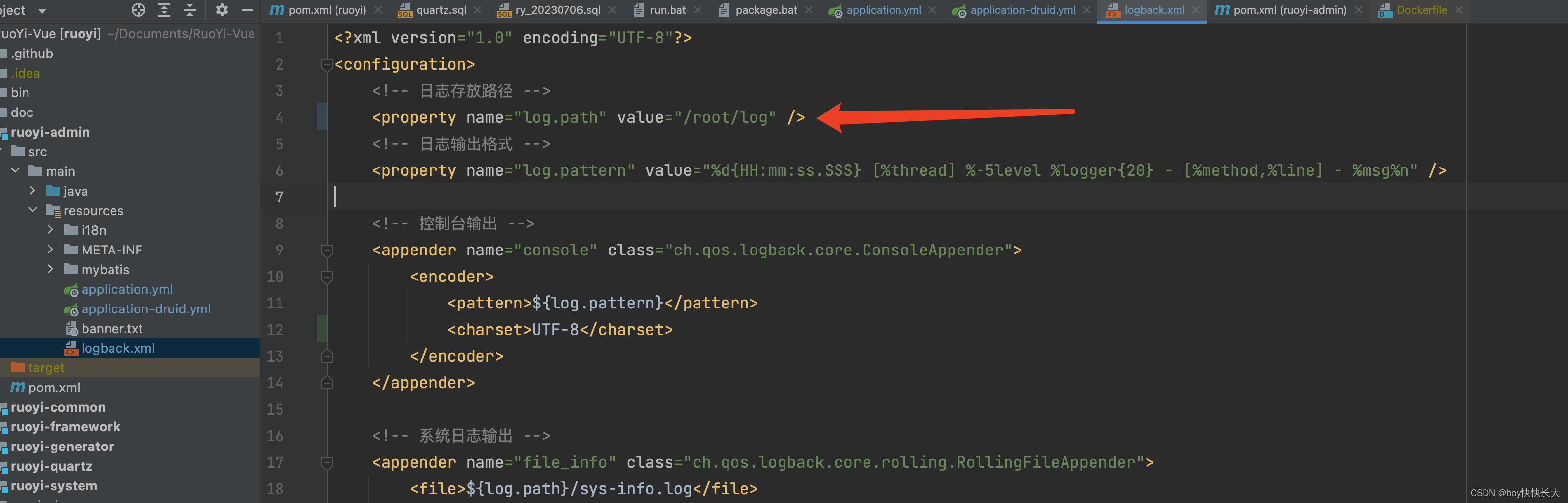Collapse the main folder chevron
The width and height of the screenshot is (1568, 503).
pyautogui.click(x=16, y=171)
